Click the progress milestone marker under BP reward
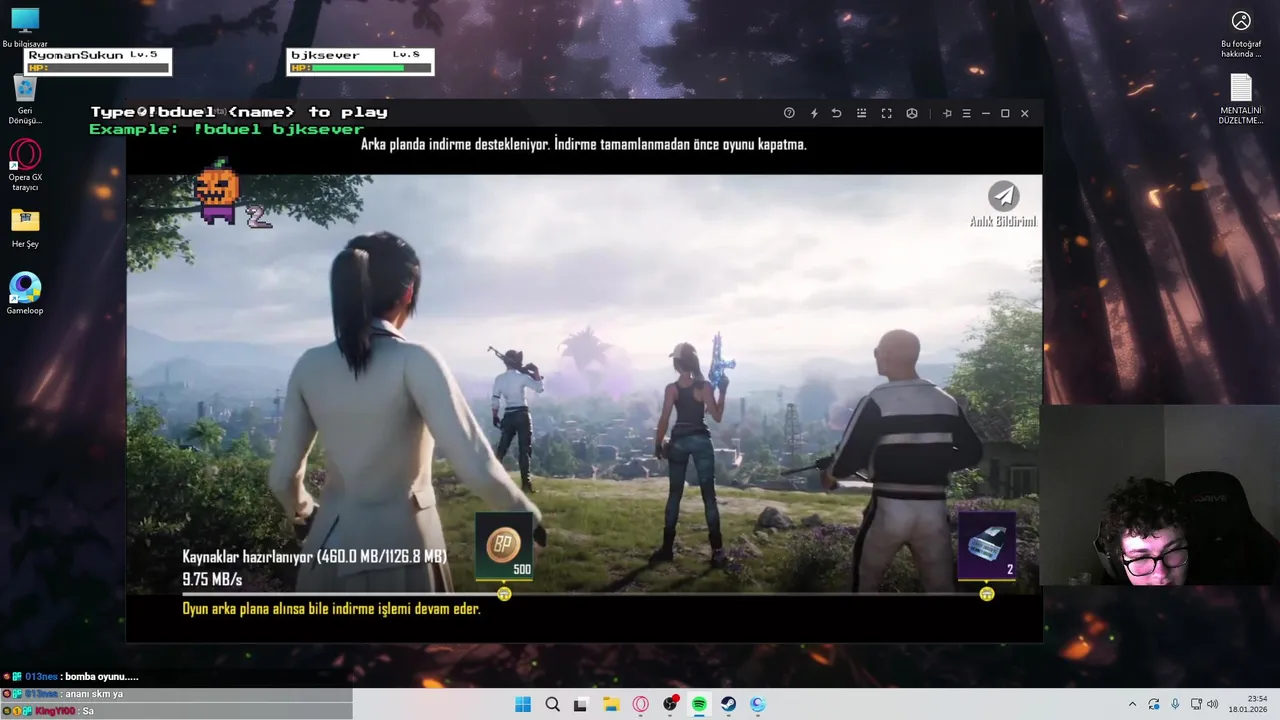The height and width of the screenshot is (720, 1280). (x=504, y=594)
